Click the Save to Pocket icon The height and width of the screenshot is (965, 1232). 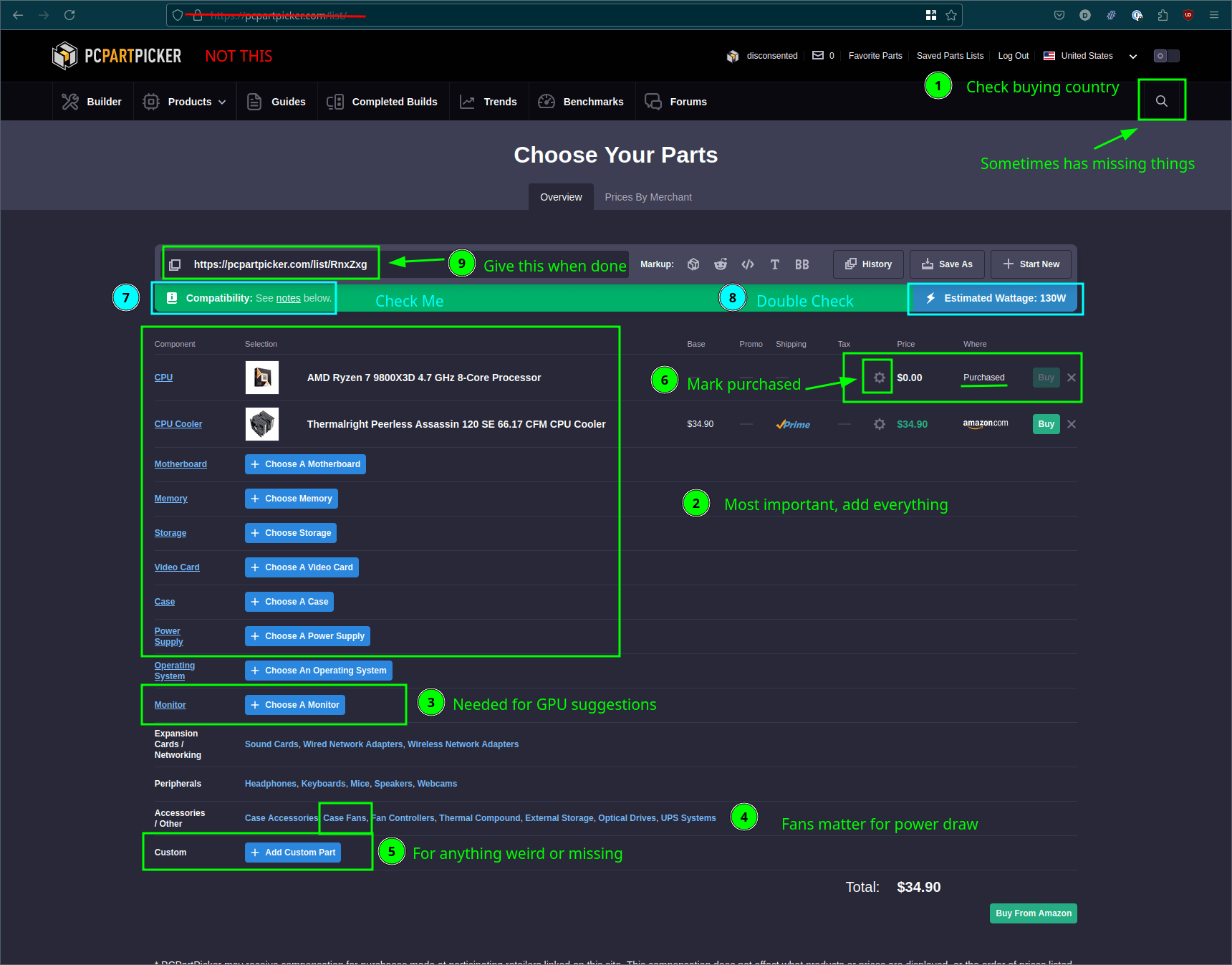[x=1059, y=15]
